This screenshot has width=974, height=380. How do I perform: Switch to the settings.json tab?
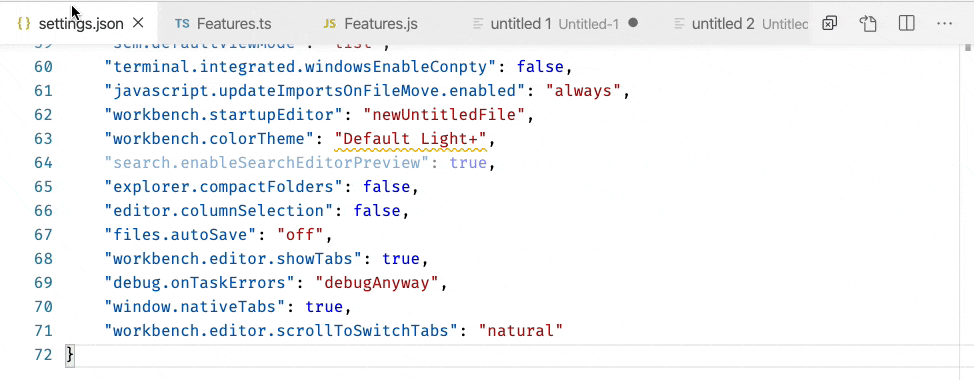(79, 24)
